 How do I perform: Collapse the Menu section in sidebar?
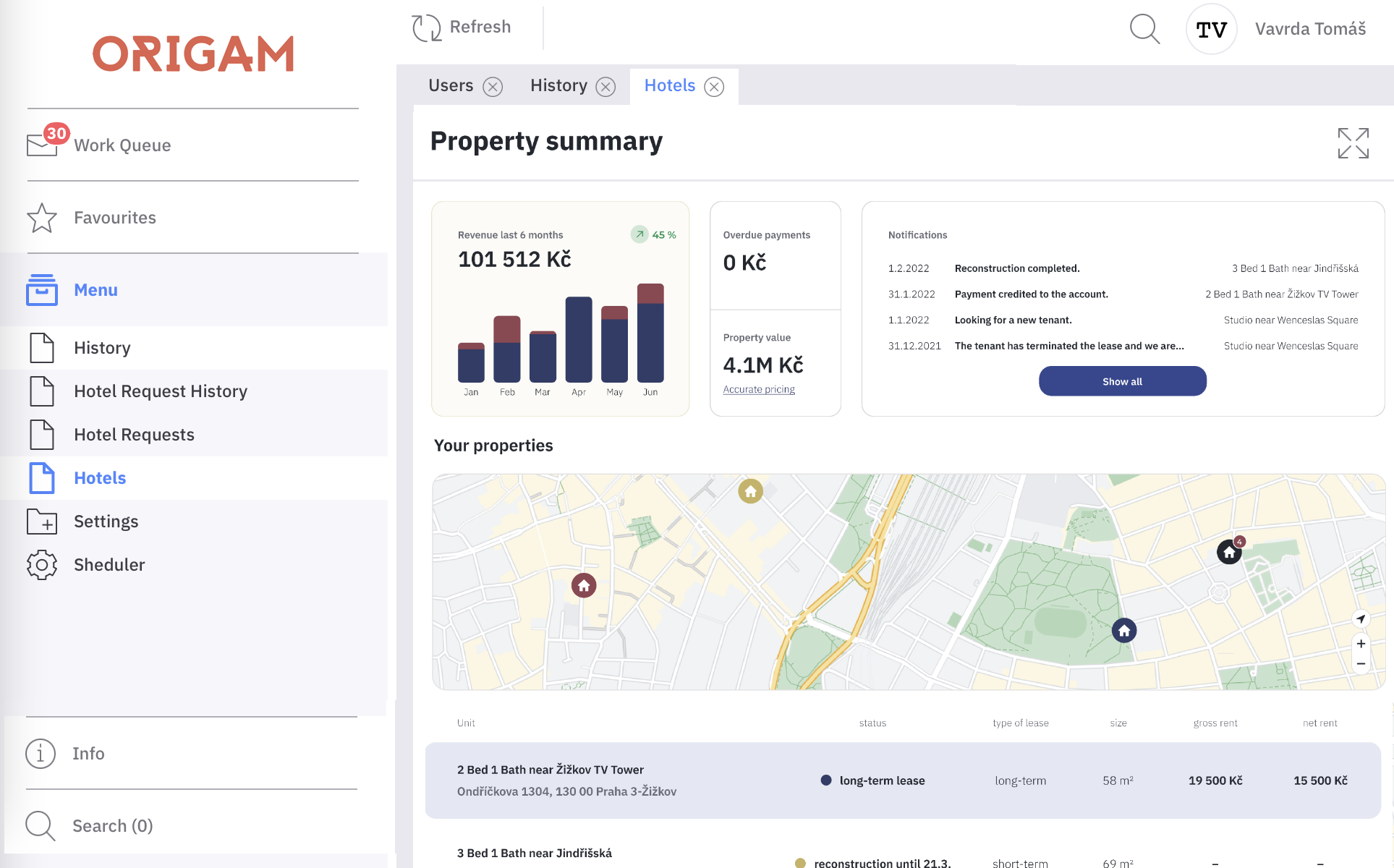pos(95,290)
